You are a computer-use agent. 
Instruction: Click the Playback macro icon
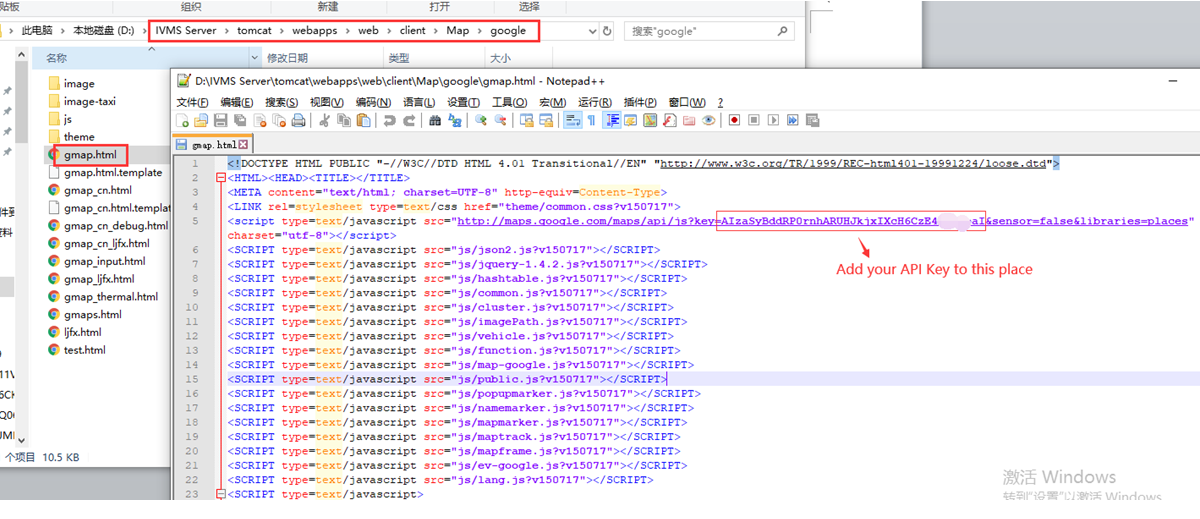coord(773,120)
